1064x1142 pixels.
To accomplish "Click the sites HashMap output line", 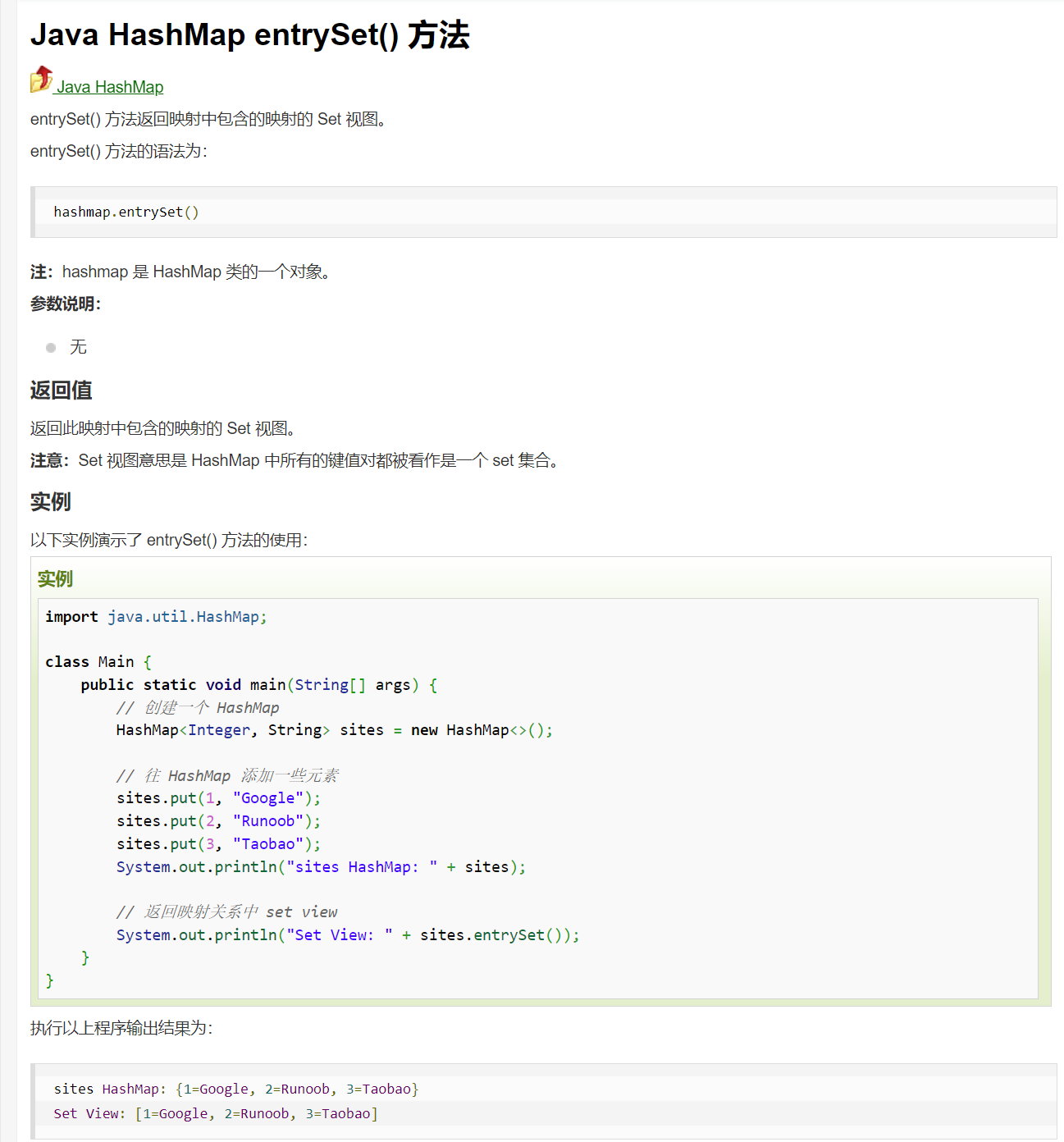I will pos(235,1089).
